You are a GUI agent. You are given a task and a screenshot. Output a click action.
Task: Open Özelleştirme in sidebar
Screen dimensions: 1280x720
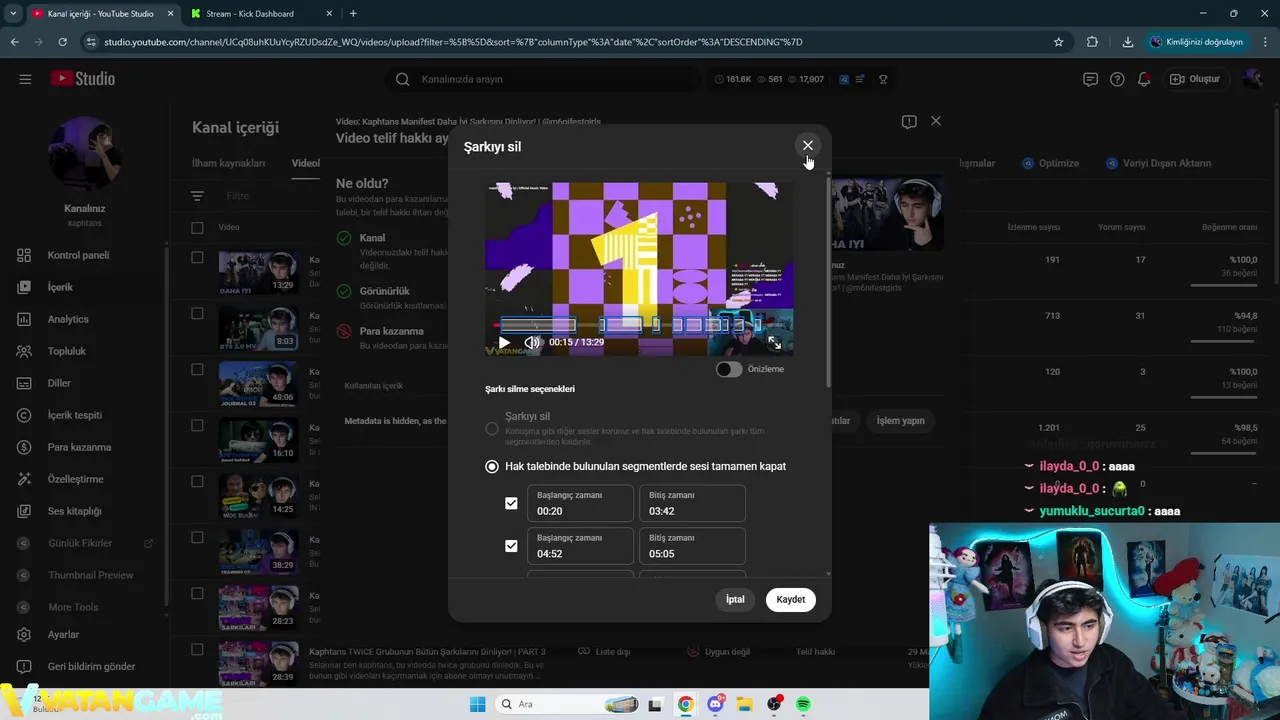point(75,479)
